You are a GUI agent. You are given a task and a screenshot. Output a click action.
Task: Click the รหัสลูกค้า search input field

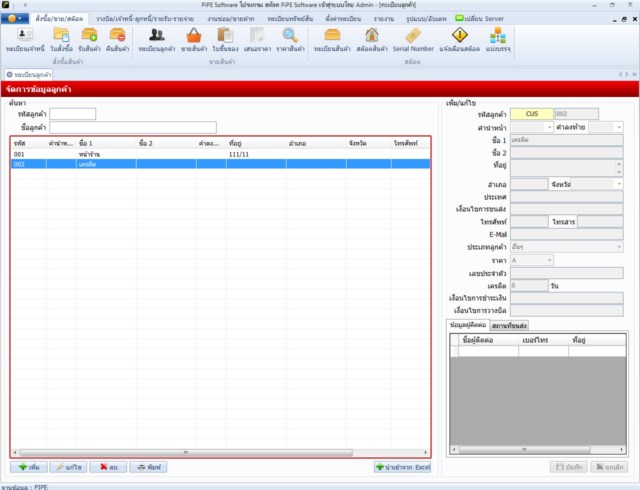pyautogui.click(x=73, y=114)
